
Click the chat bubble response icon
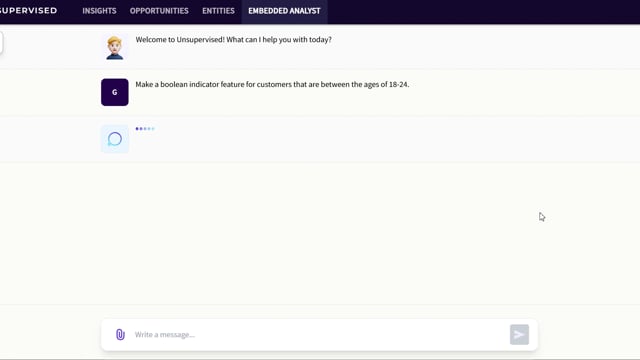pyautogui.click(x=115, y=139)
